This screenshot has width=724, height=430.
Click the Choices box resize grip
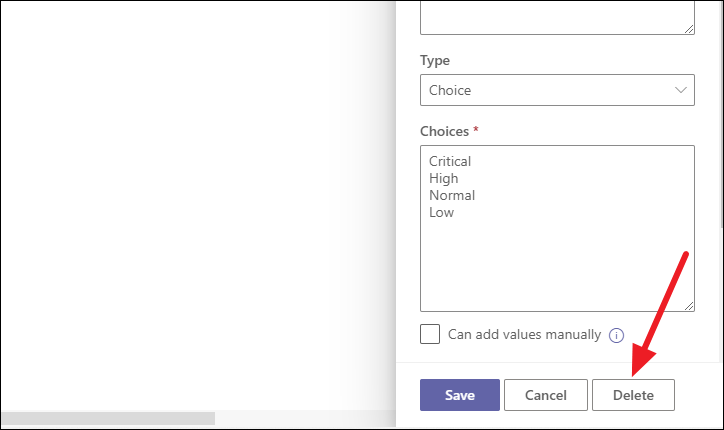pos(688,305)
